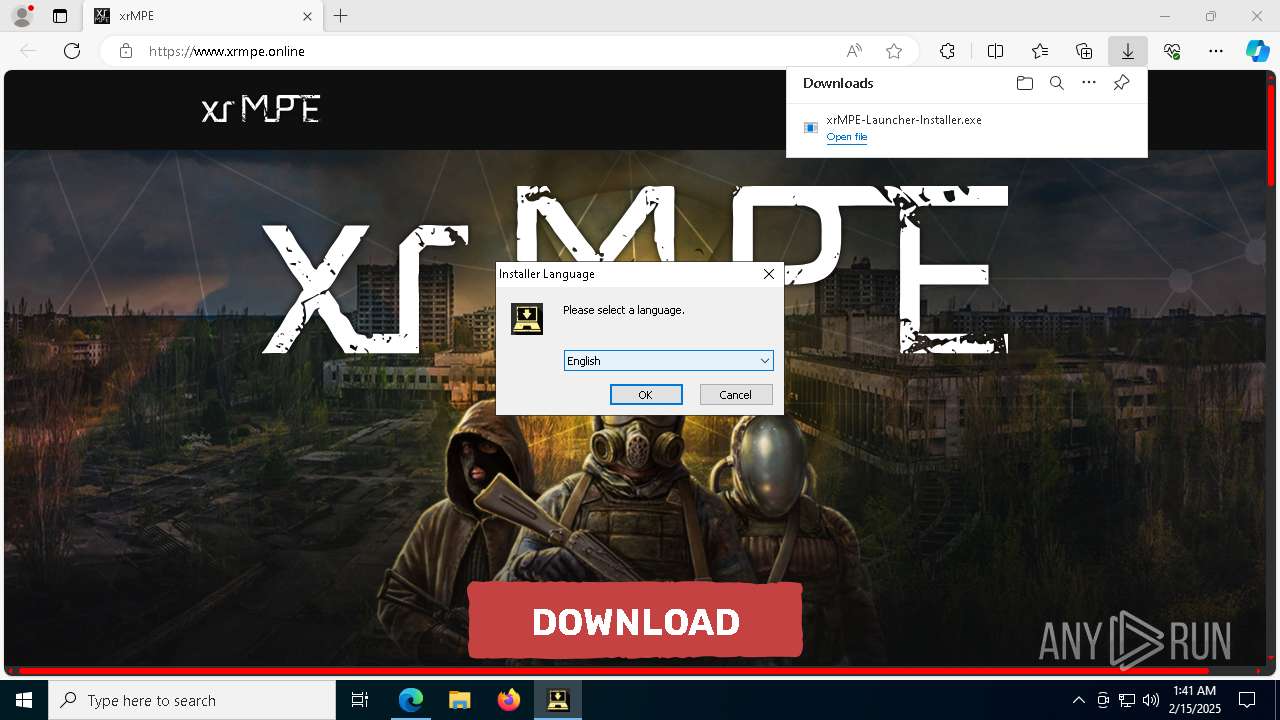1280x720 pixels.
Task: Click the installer taskbar icon
Action: click(558, 700)
